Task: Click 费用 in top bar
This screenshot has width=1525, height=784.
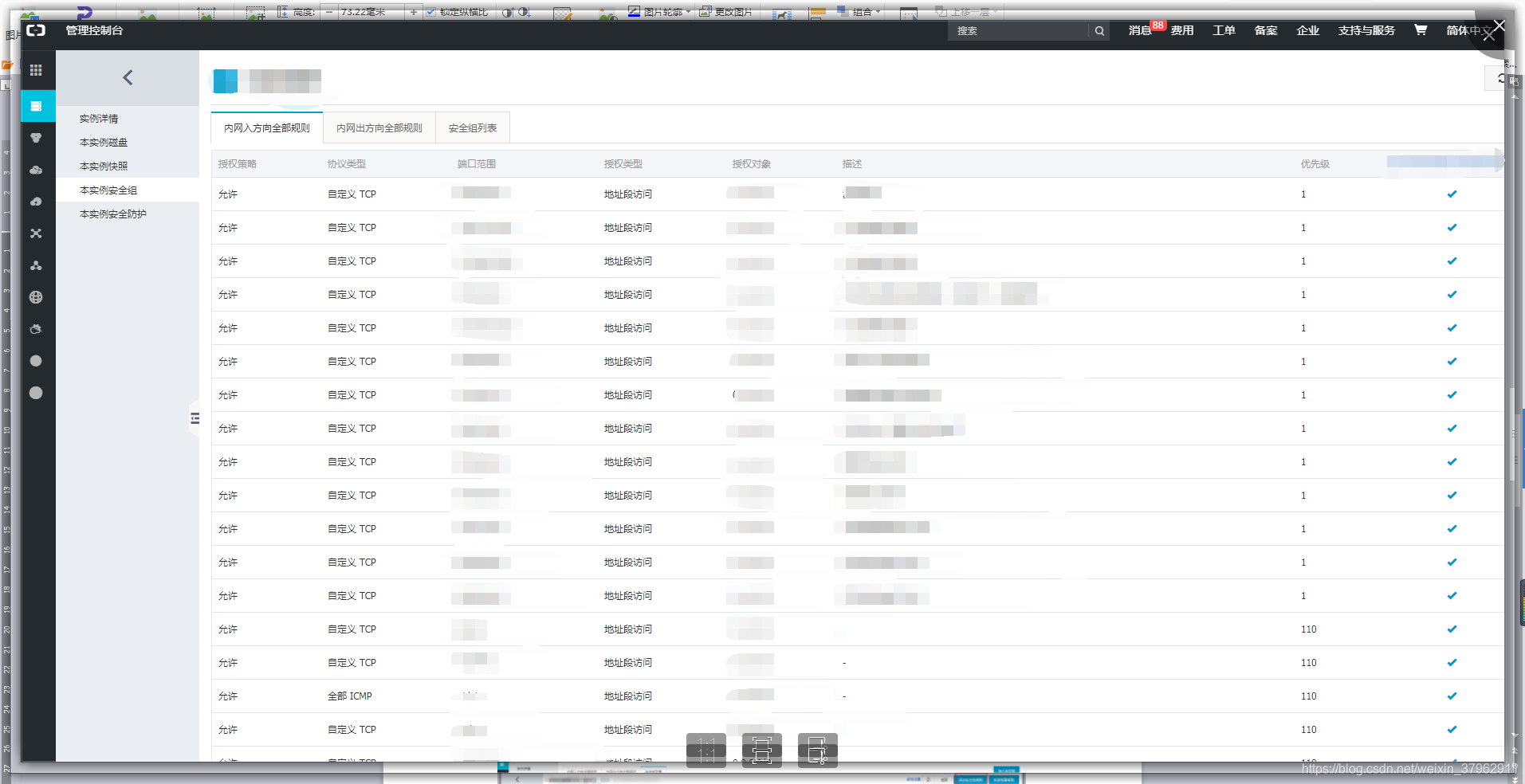Action: pos(1182,30)
